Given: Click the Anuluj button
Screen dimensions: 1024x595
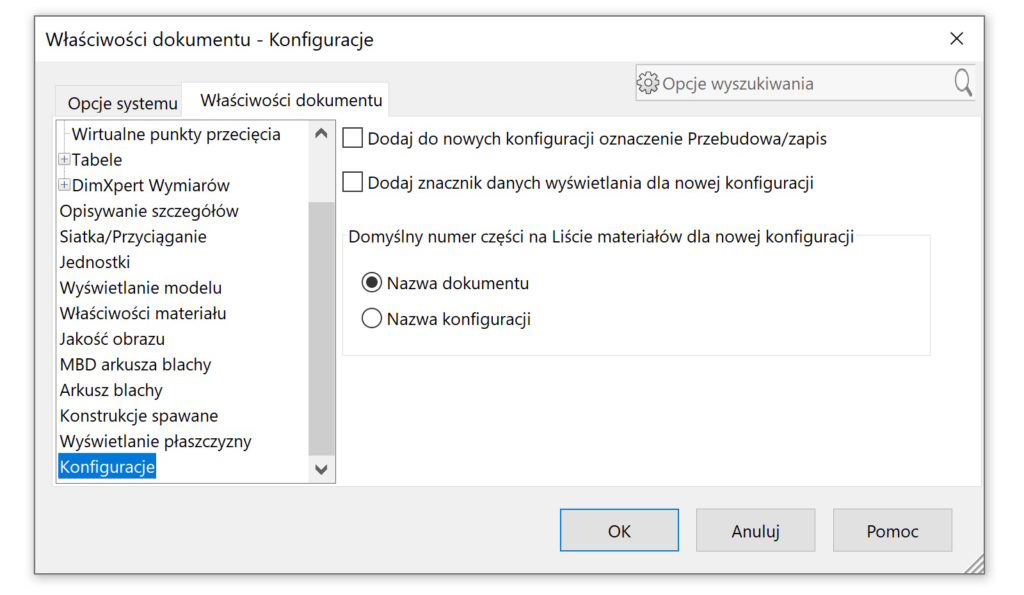Looking at the screenshot, I should point(755,530).
